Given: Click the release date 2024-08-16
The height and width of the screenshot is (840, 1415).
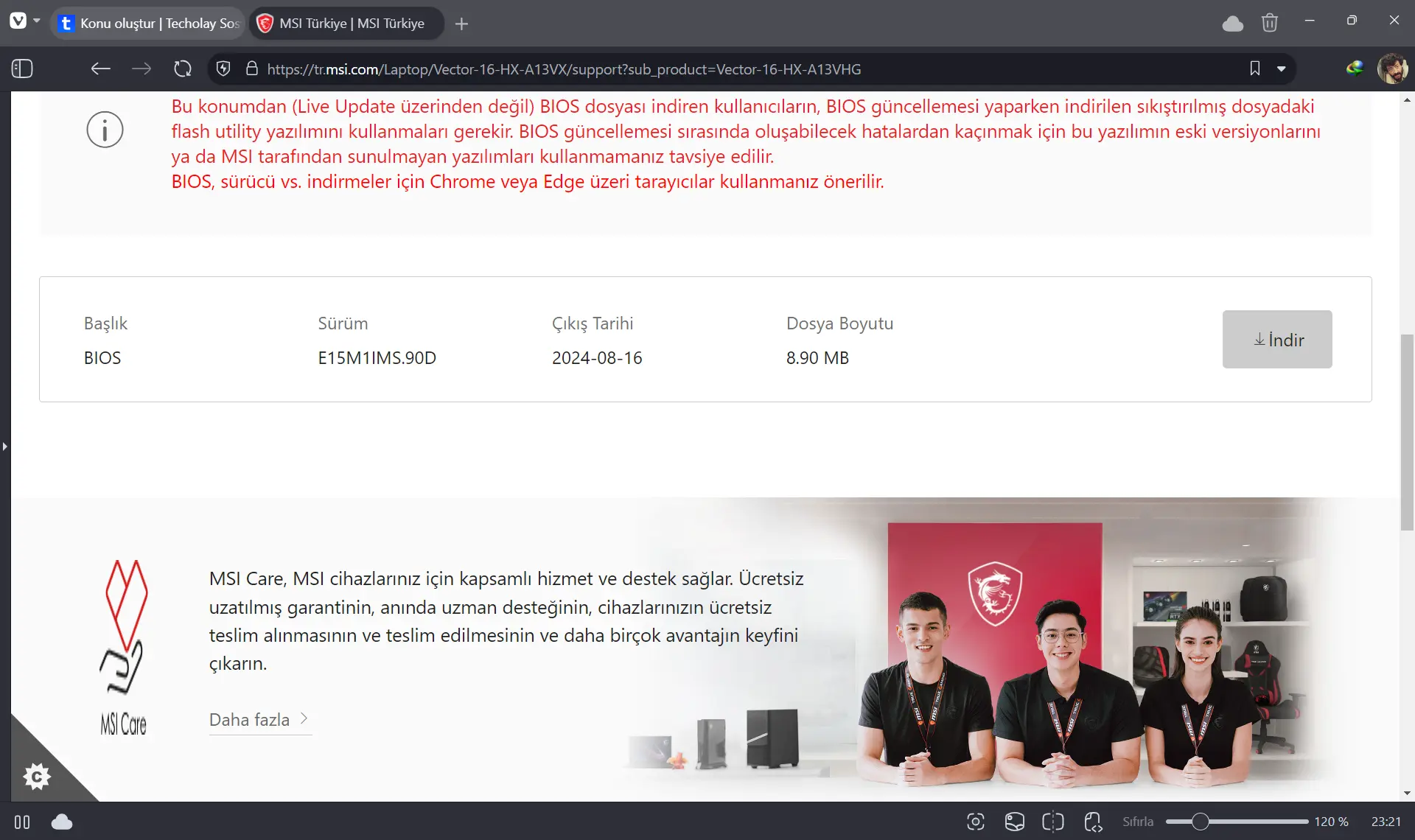Looking at the screenshot, I should click(x=597, y=358).
